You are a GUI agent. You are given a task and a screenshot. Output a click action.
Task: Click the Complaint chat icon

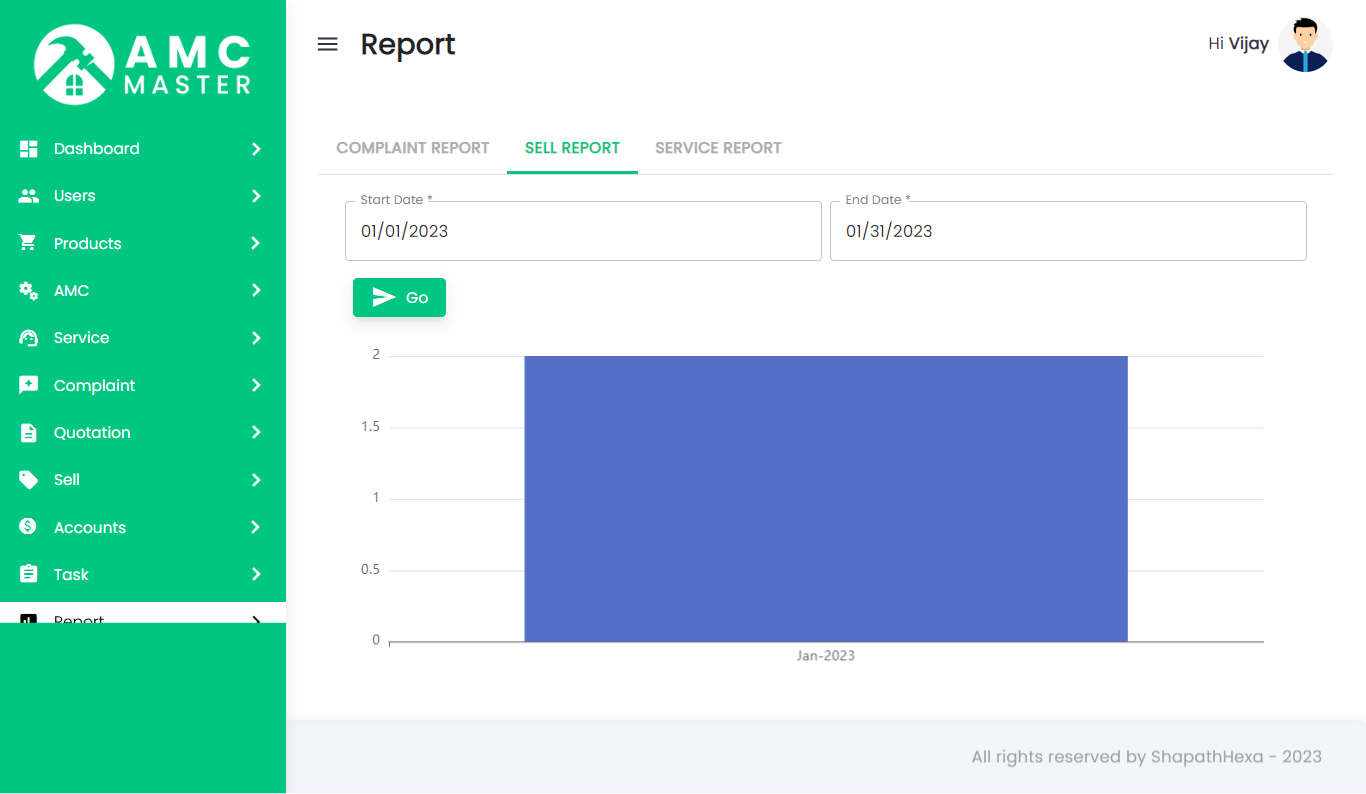tap(29, 385)
